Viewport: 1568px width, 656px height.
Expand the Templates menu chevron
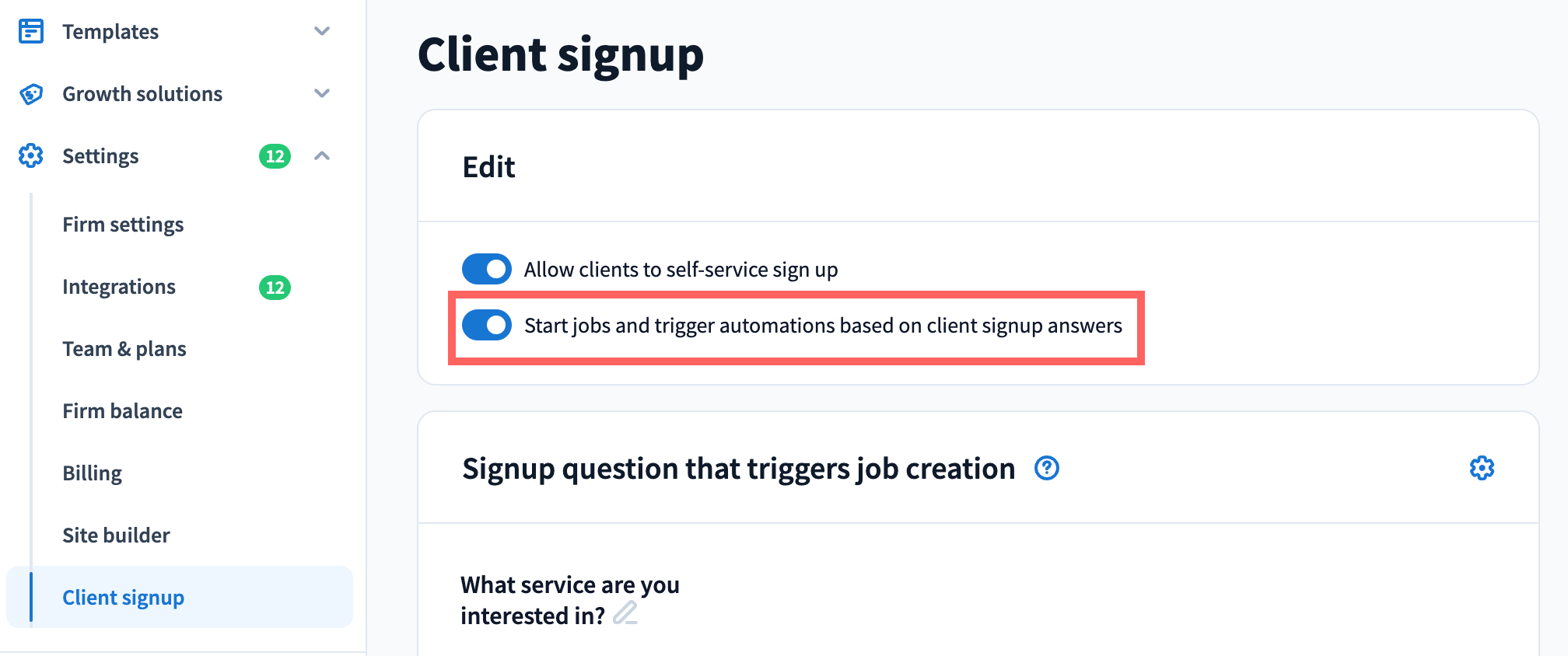pyautogui.click(x=322, y=31)
